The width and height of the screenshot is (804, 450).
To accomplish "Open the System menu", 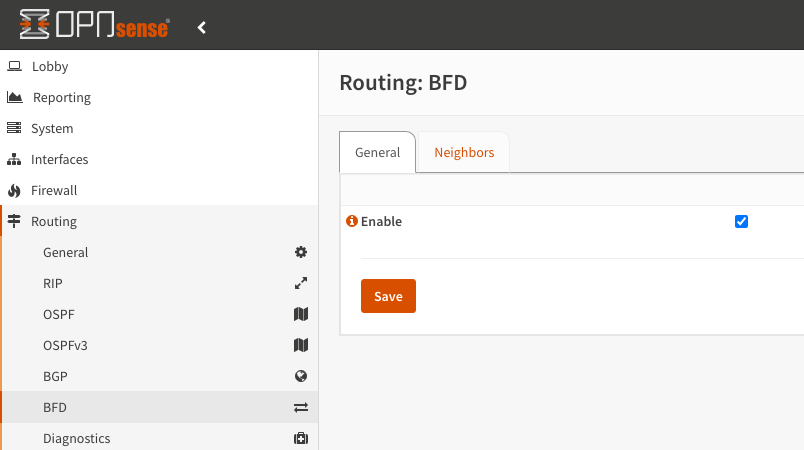I will [x=52, y=129].
